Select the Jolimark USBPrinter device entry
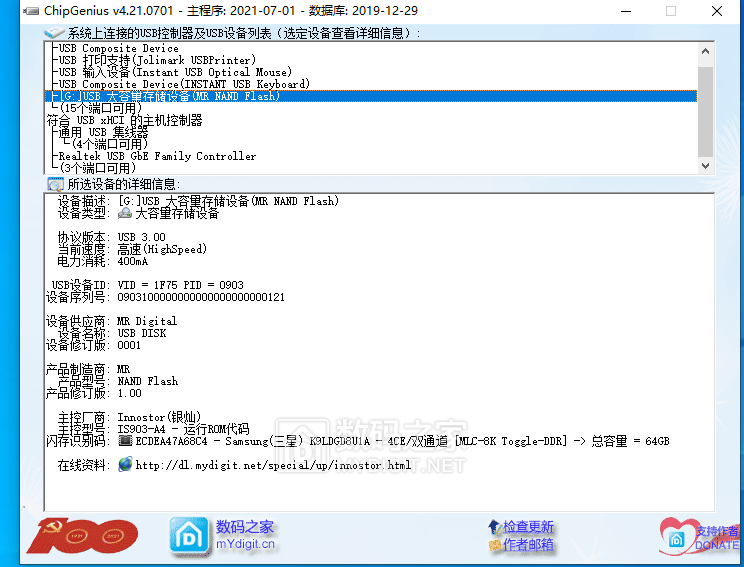The image size is (744, 567). [157, 60]
